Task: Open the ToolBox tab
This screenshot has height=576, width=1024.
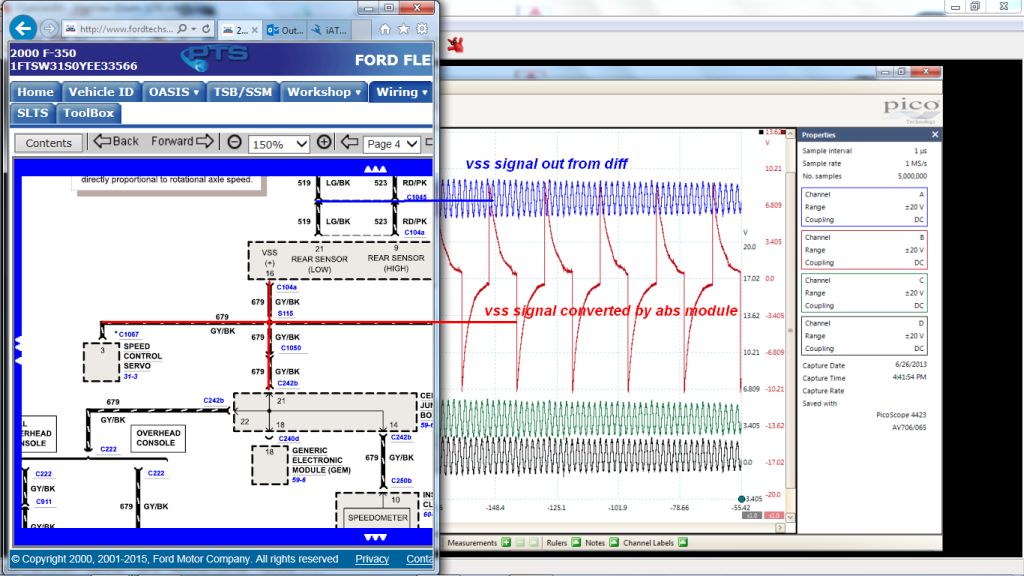Action: [88, 113]
